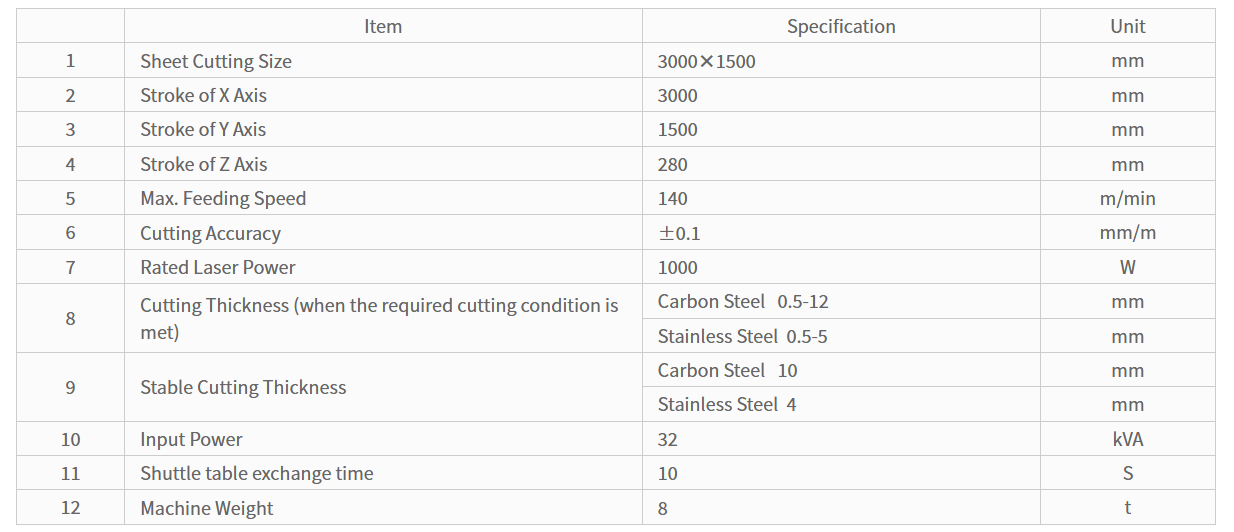Click the 3000×1500 specification value

(x=706, y=61)
